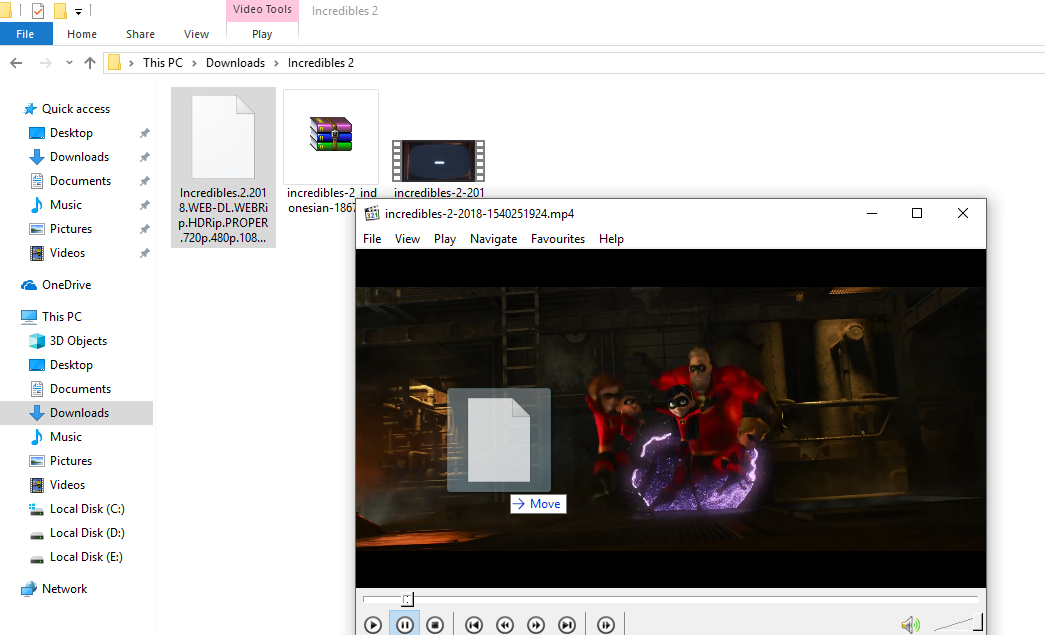This screenshot has width=1045, height=635.
Task: Select the incredibles-2 WinRAR archive
Action: pyautogui.click(x=331, y=137)
